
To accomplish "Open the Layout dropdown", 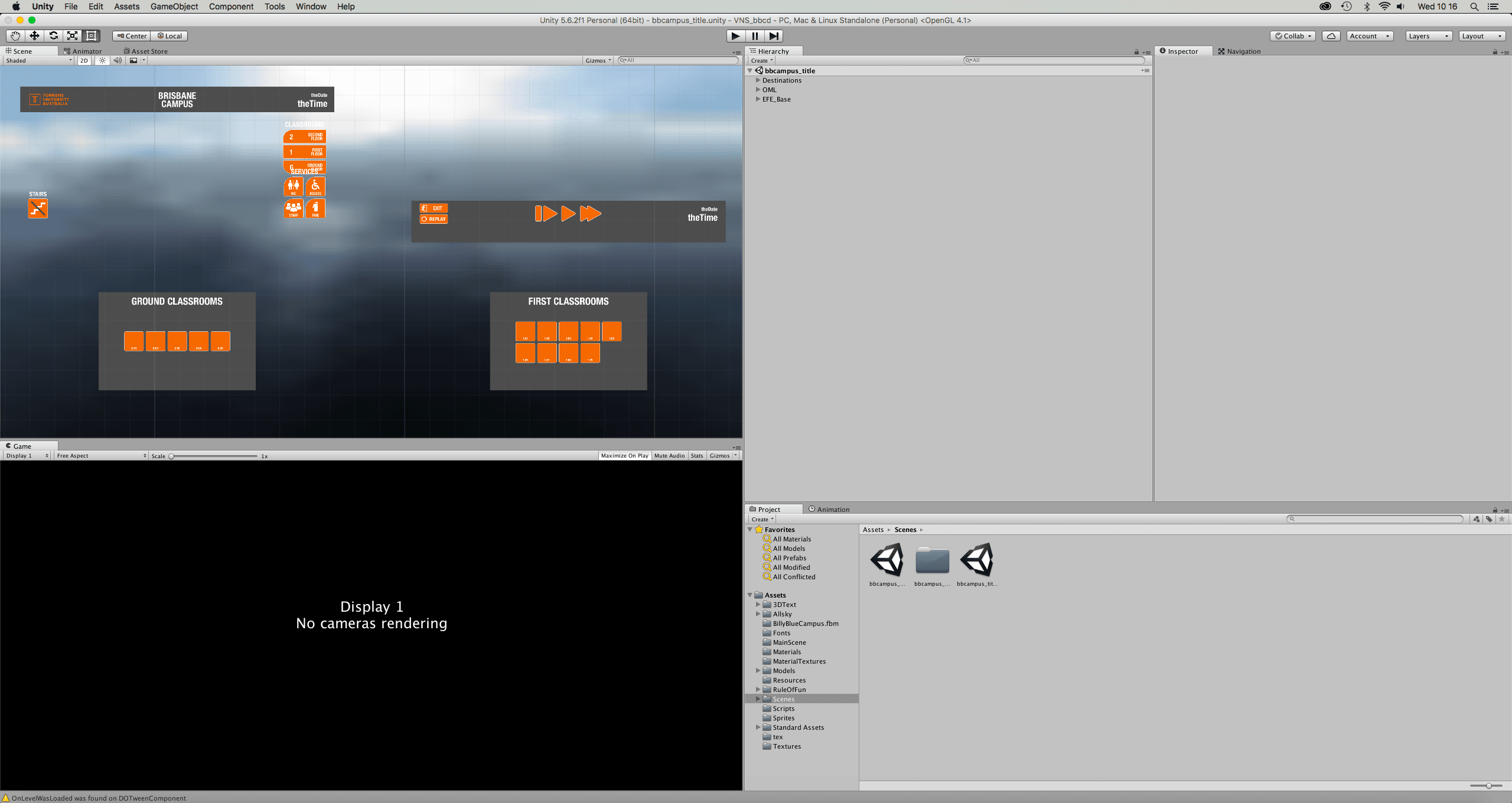I will (1482, 35).
